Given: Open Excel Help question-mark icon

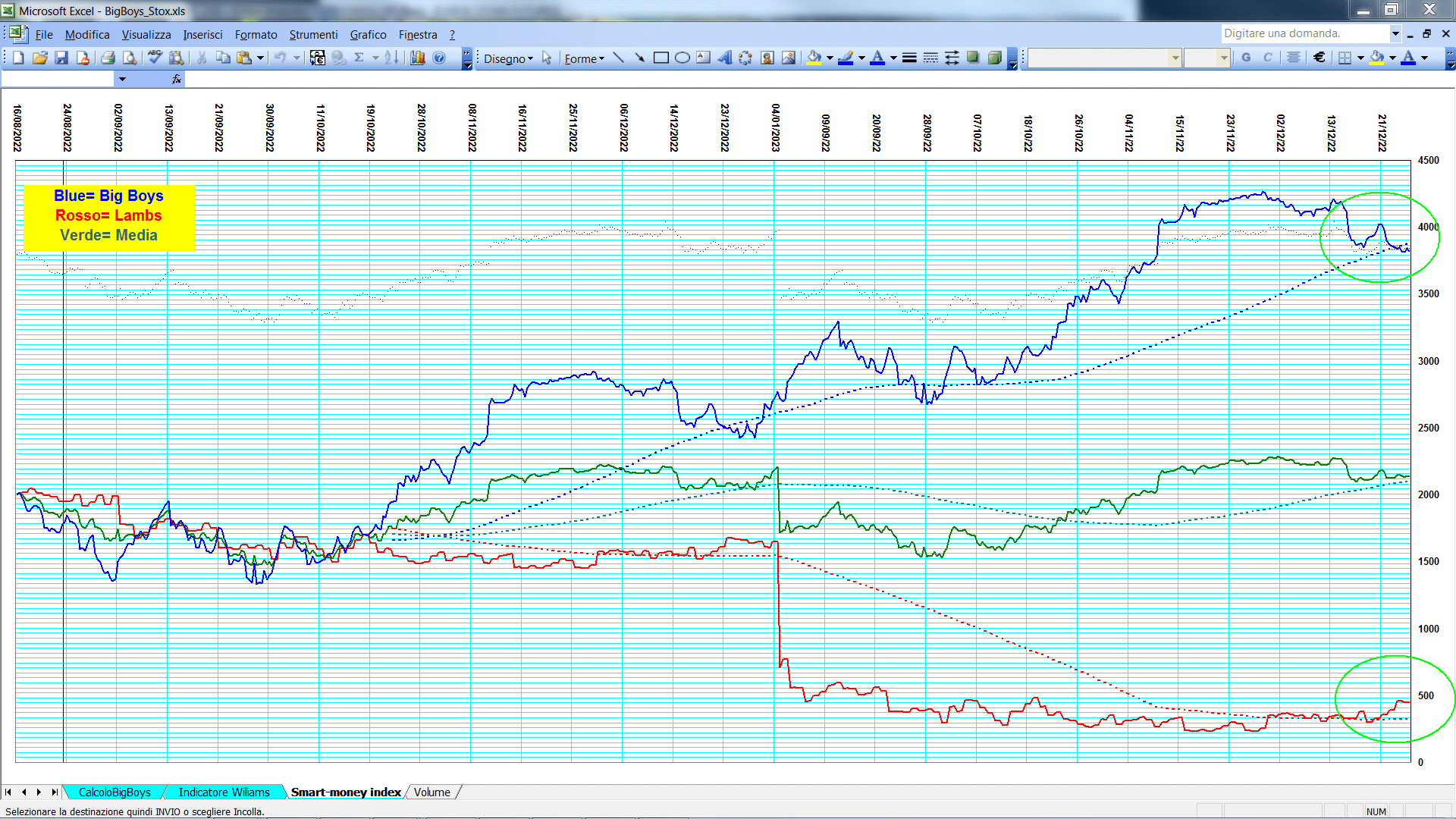Looking at the screenshot, I should [439, 58].
